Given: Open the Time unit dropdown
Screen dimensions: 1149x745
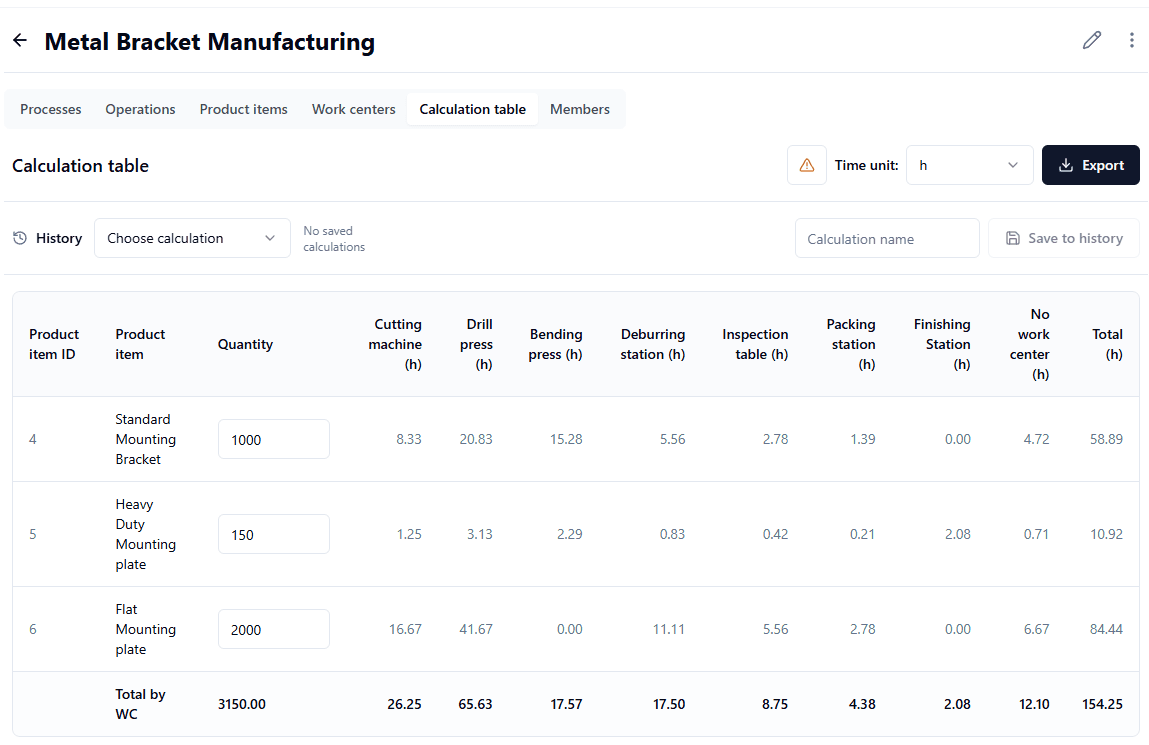Looking at the screenshot, I should 968,164.
